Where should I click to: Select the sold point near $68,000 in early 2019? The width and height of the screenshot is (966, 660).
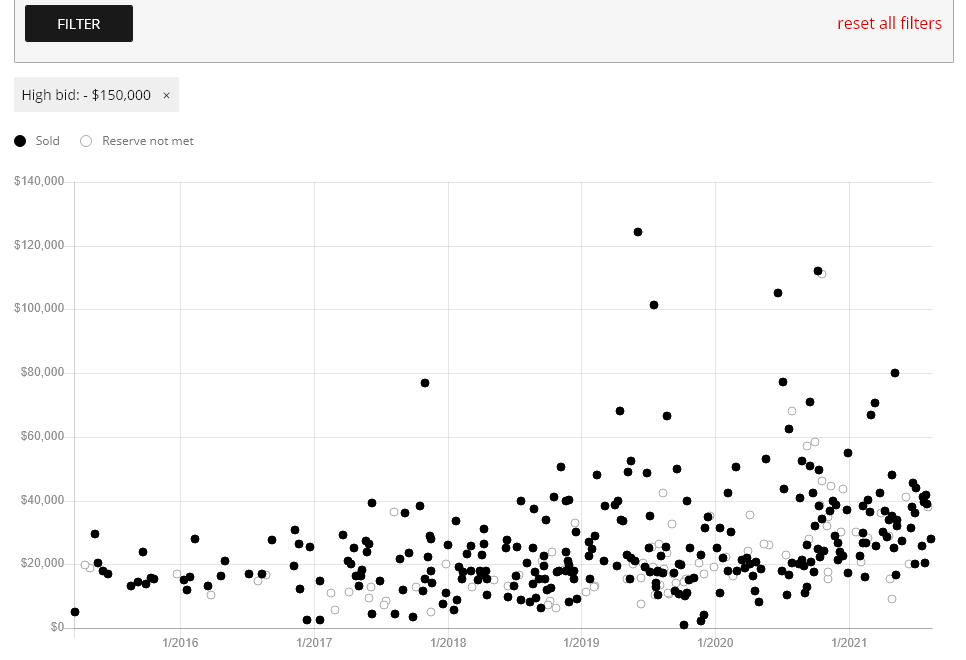click(x=620, y=411)
